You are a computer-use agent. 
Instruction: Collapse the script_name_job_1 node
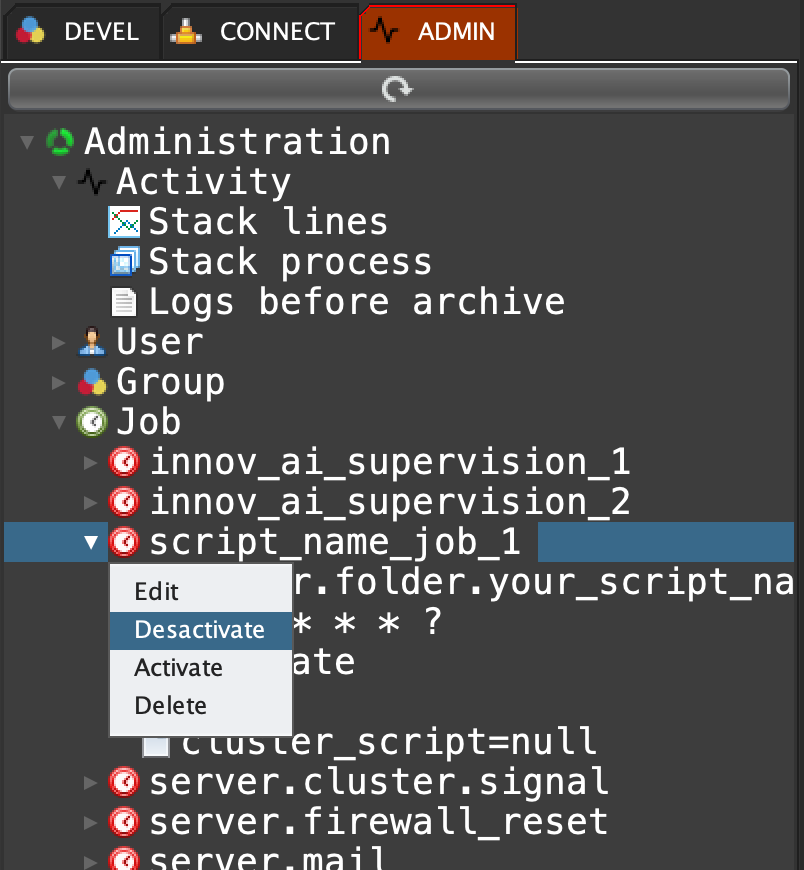click(91, 542)
